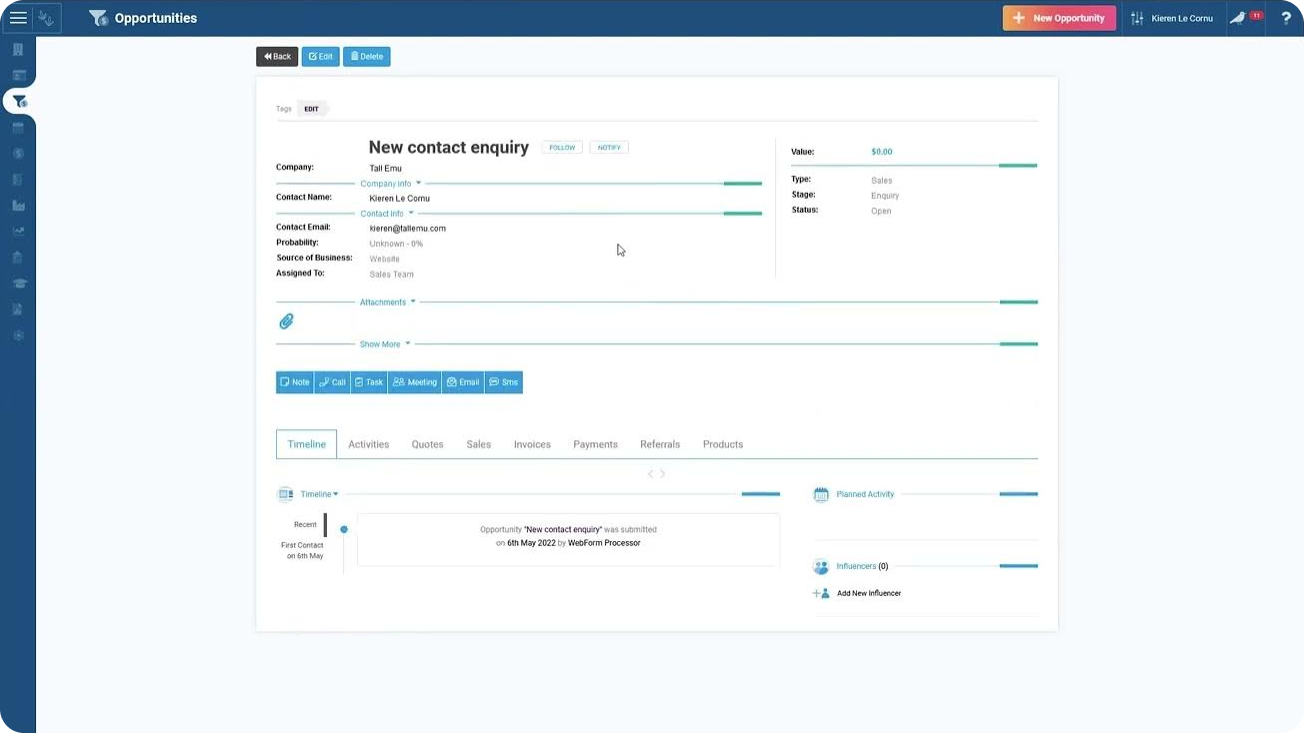Open the Timeline filter dropdown
The image size is (1304, 733).
click(320, 494)
